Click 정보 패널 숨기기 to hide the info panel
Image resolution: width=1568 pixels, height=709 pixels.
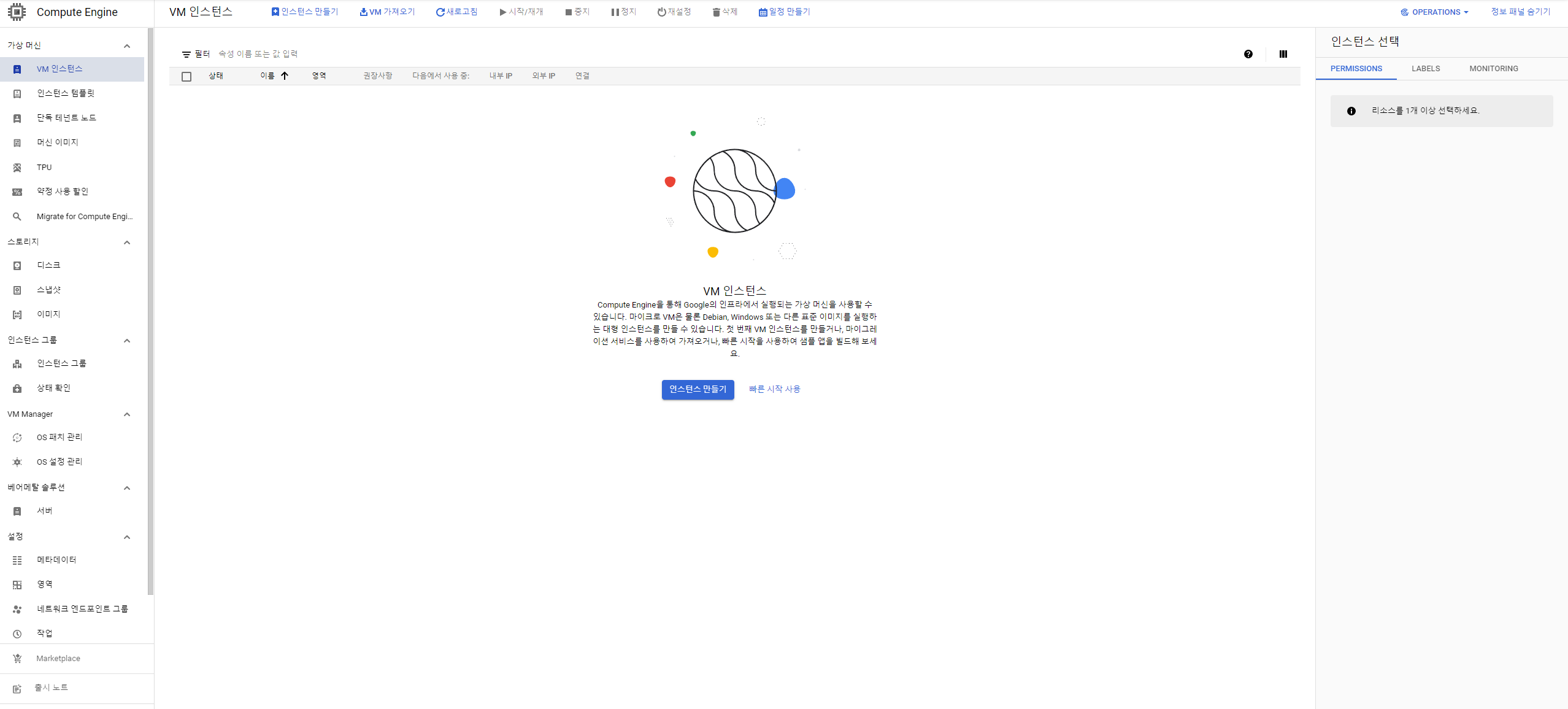pos(1520,12)
